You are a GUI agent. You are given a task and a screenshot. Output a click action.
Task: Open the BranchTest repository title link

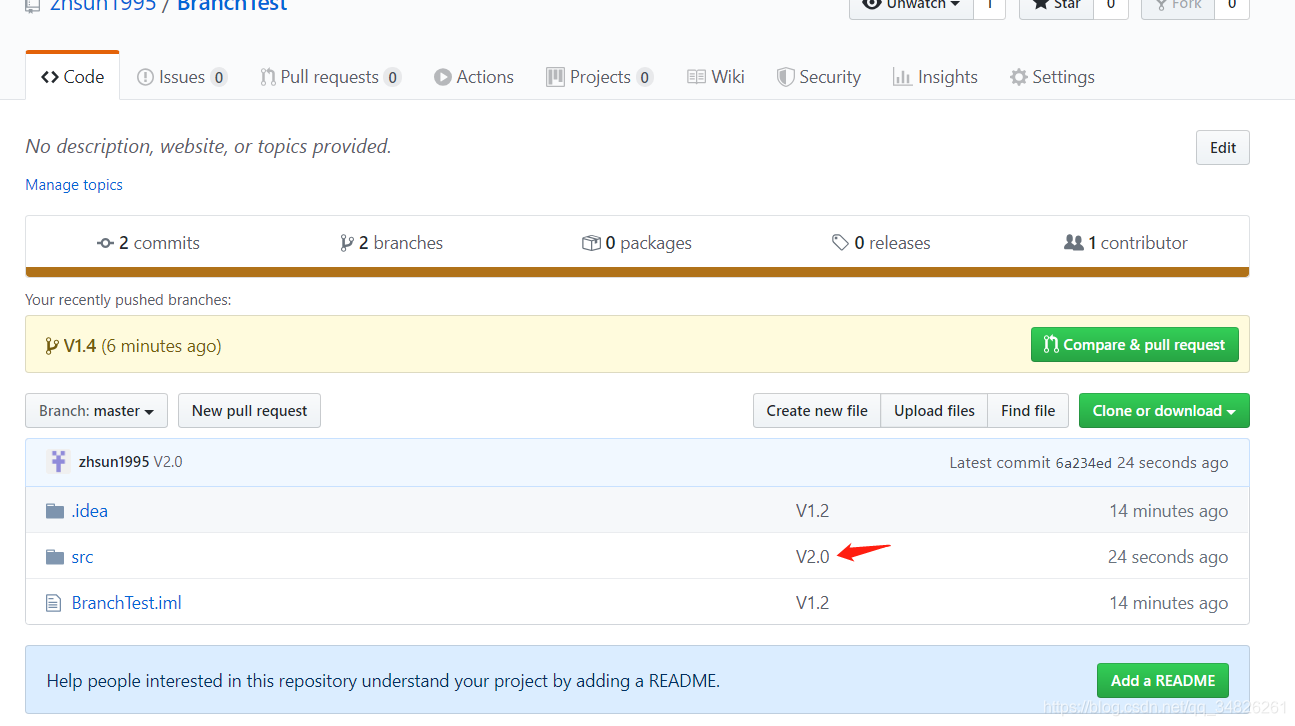coord(232,6)
